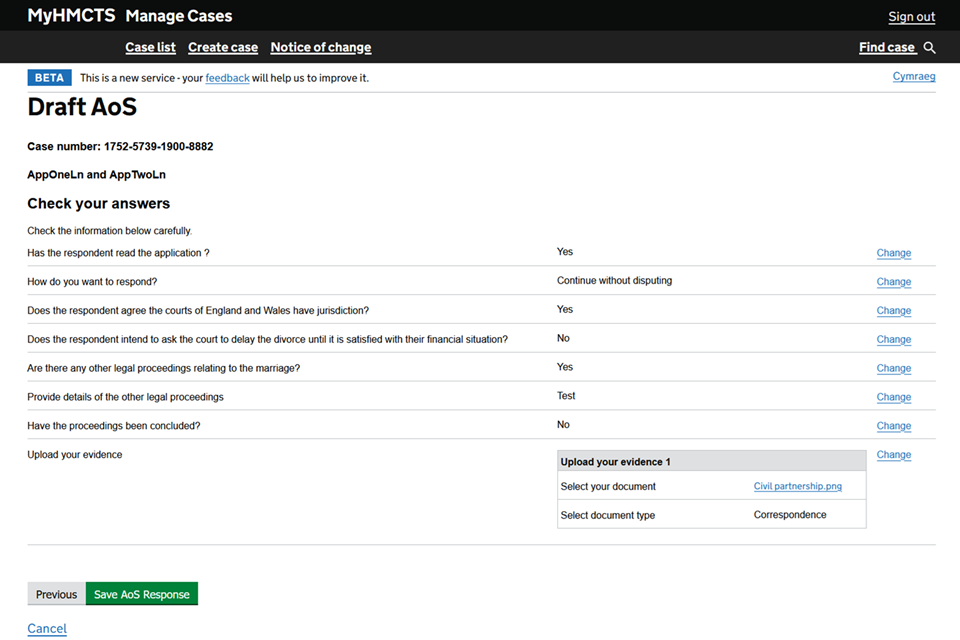This screenshot has width=960, height=640.
Task: Open the Civil partnership.png document
Action: tap(797, 487)
